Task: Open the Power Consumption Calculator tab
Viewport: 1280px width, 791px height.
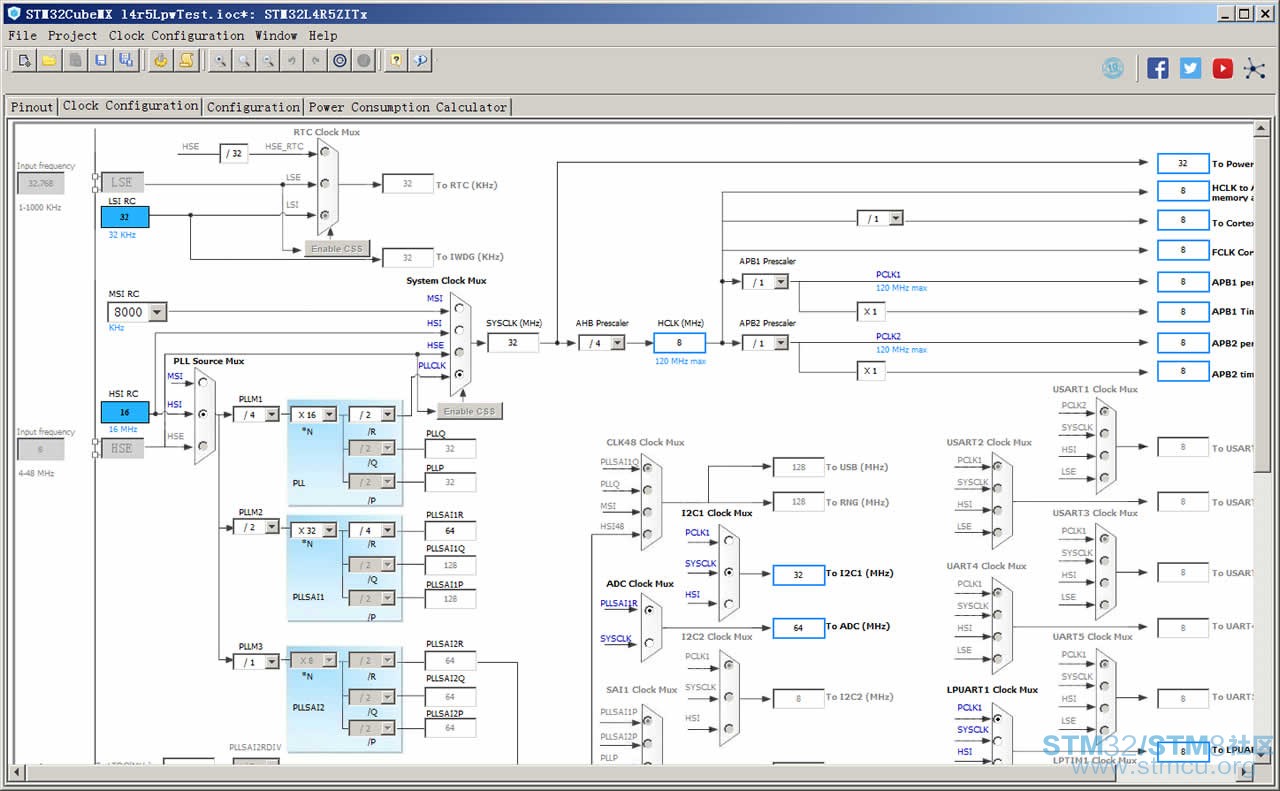Action: (408, 107)
